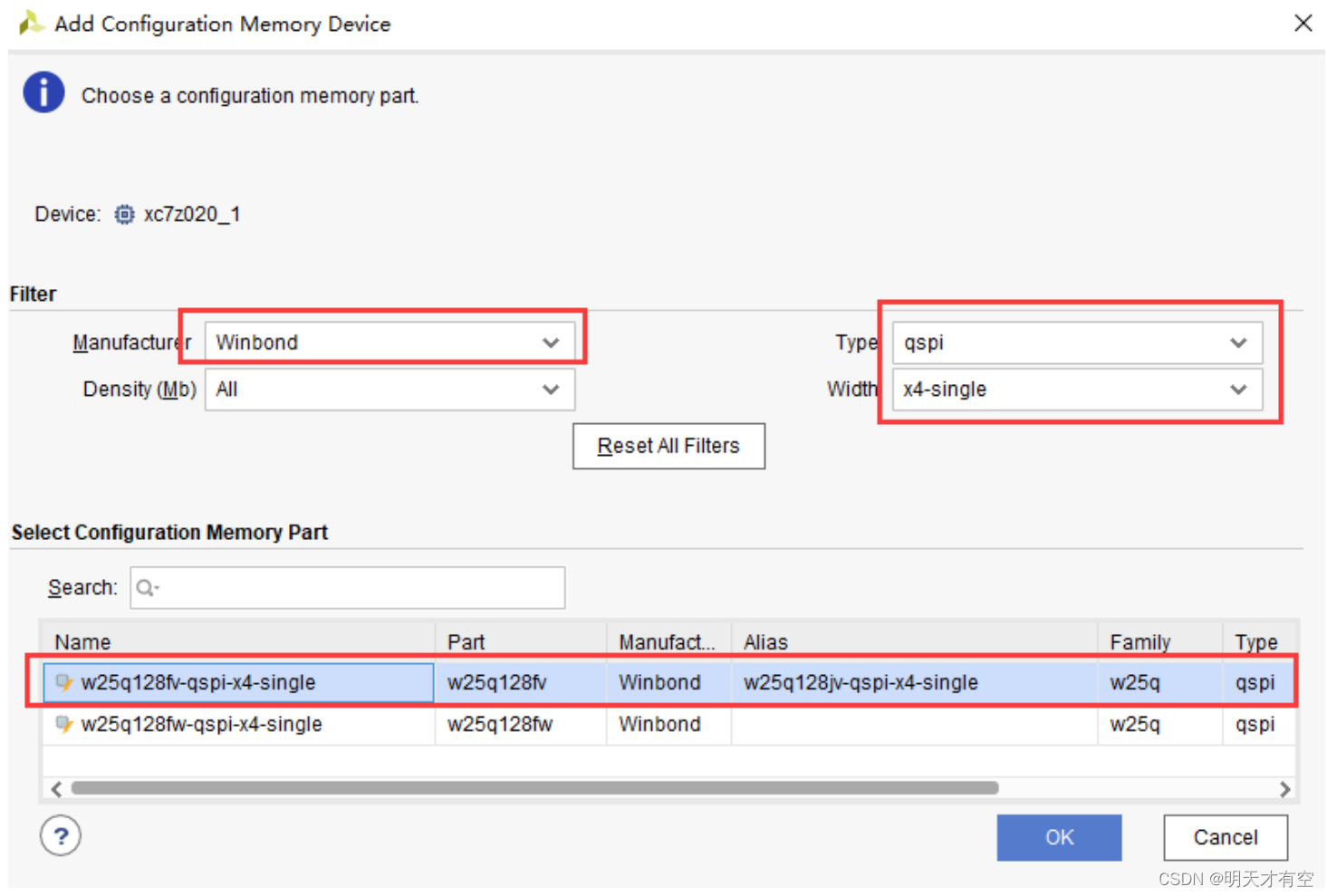Sort by the Alias column header
The image size is (1327, 896).
coord(914,641)
